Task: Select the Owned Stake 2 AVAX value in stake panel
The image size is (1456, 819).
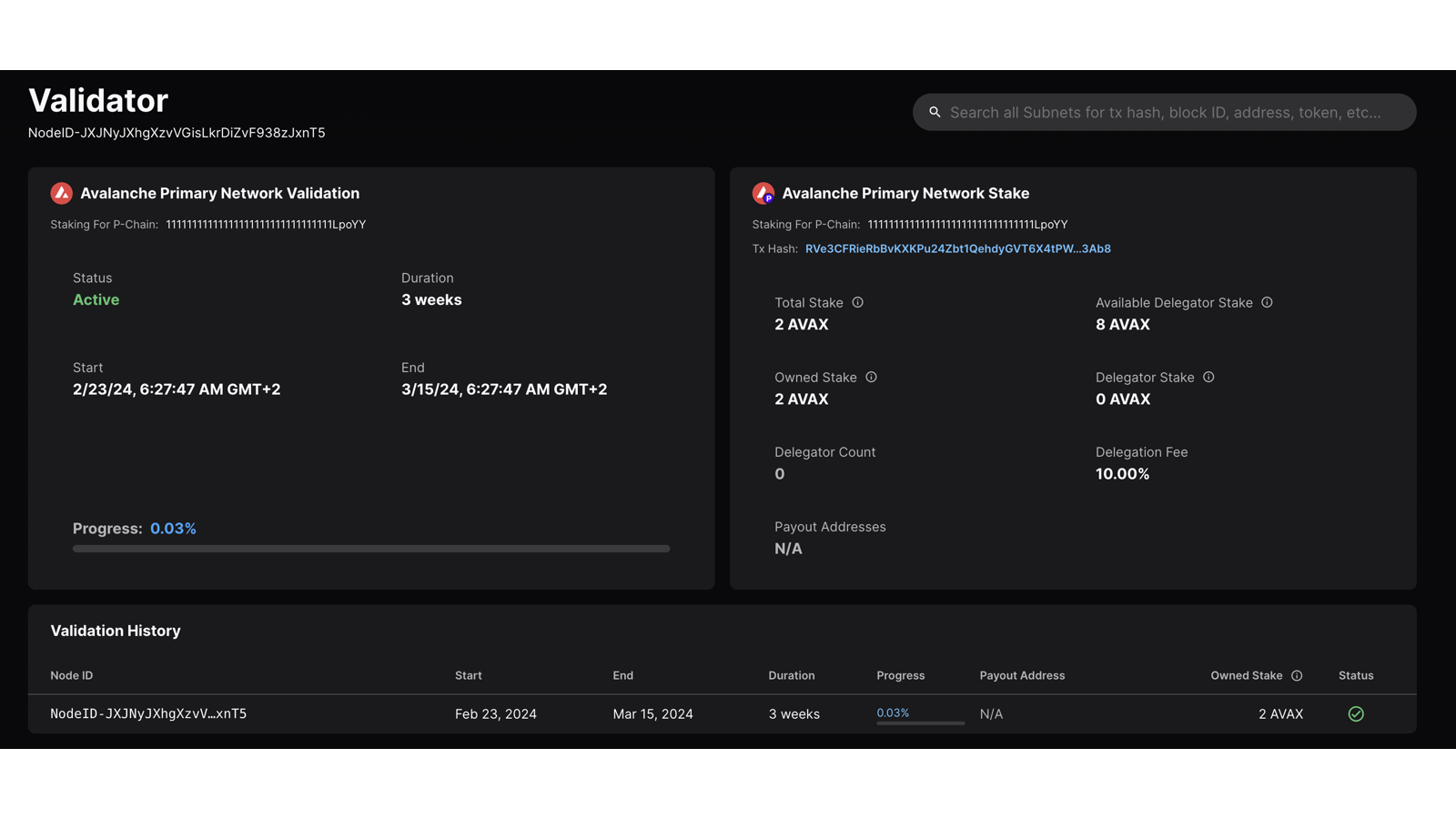Action: tap(802, 399)
